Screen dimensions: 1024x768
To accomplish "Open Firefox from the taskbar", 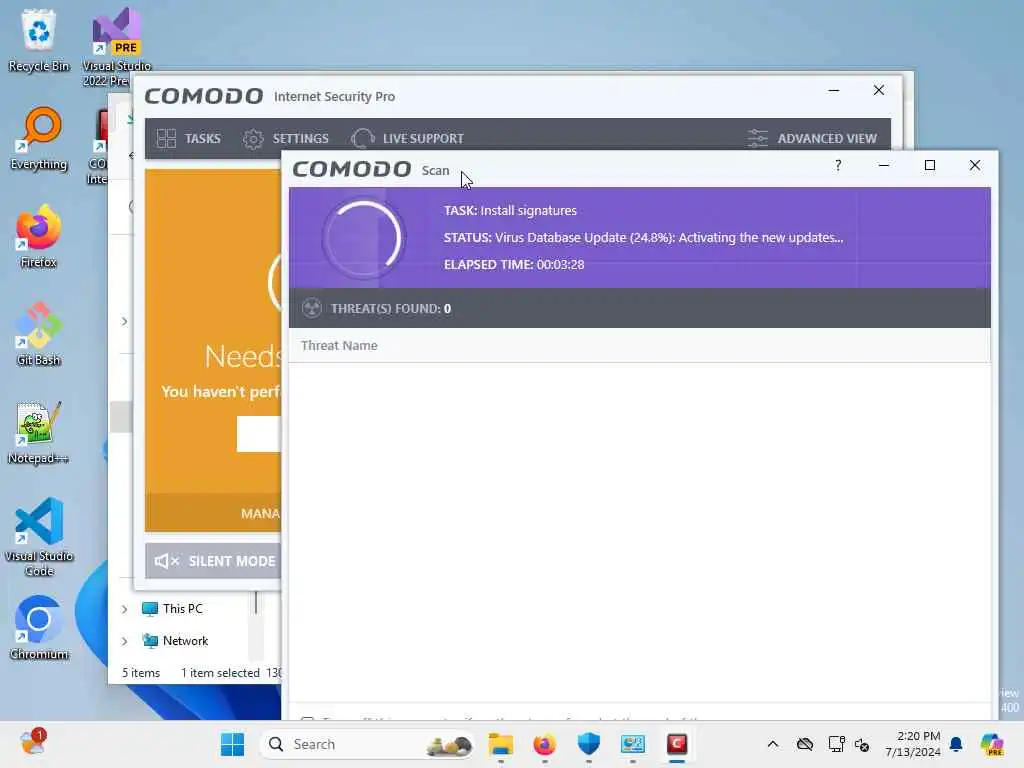I will pyautogui.click(x=545, y=744).
